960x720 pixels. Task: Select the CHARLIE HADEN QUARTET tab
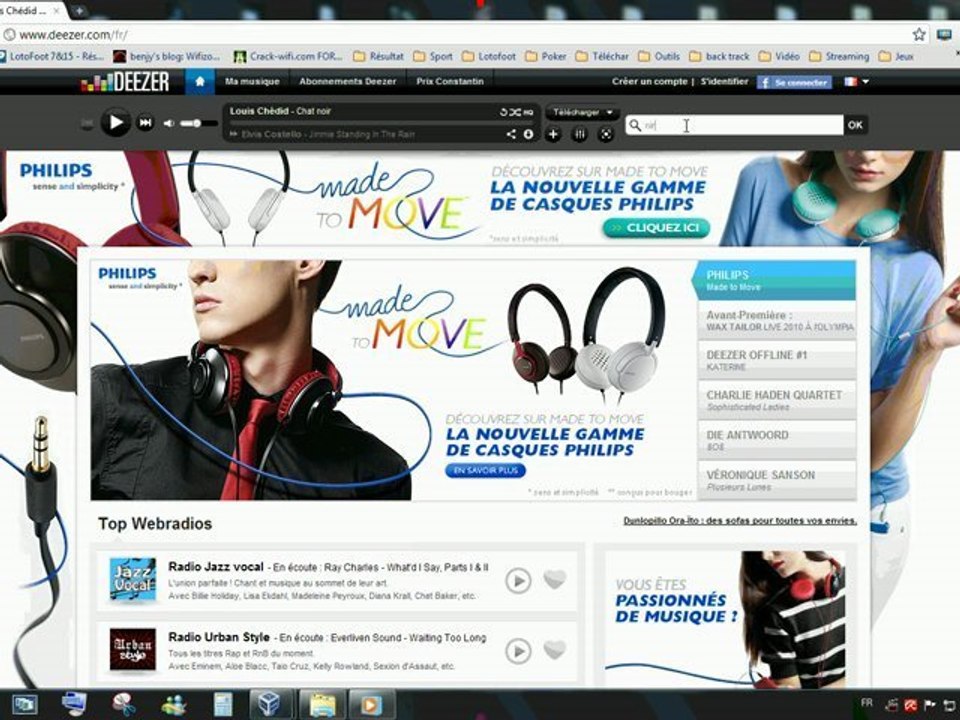777,400
